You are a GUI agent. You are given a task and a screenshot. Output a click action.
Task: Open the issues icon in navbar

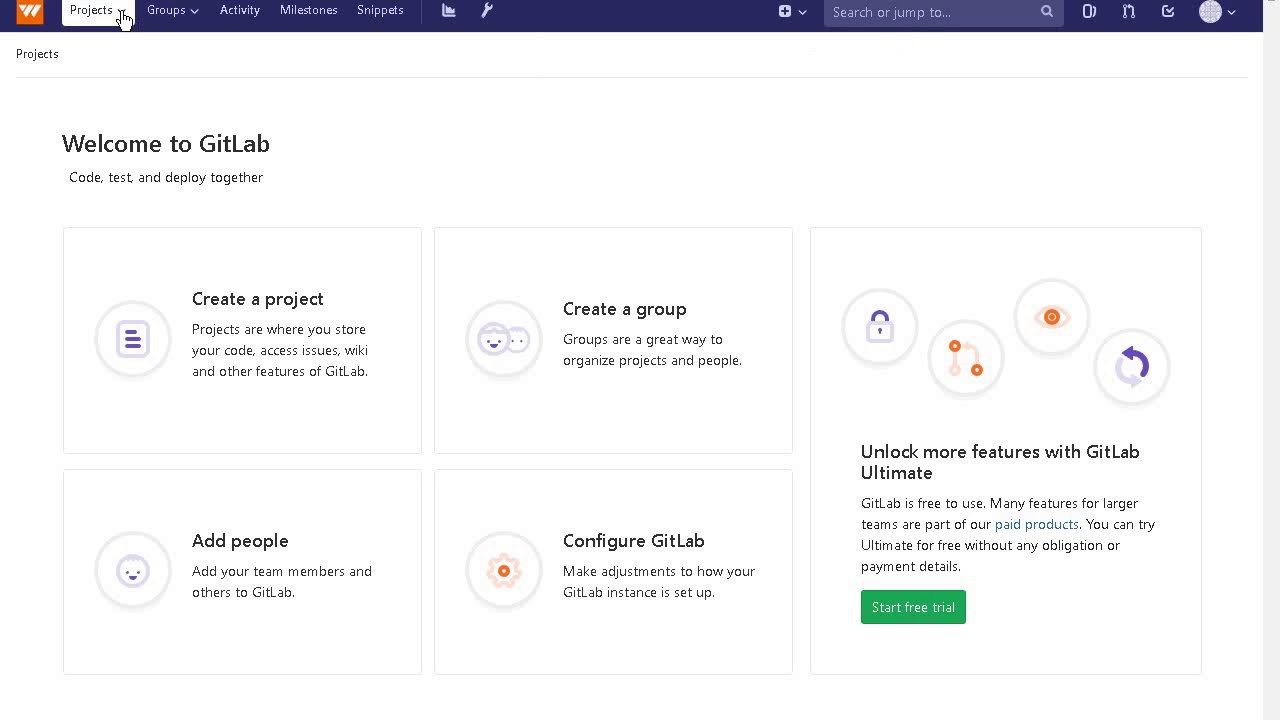1089,12
